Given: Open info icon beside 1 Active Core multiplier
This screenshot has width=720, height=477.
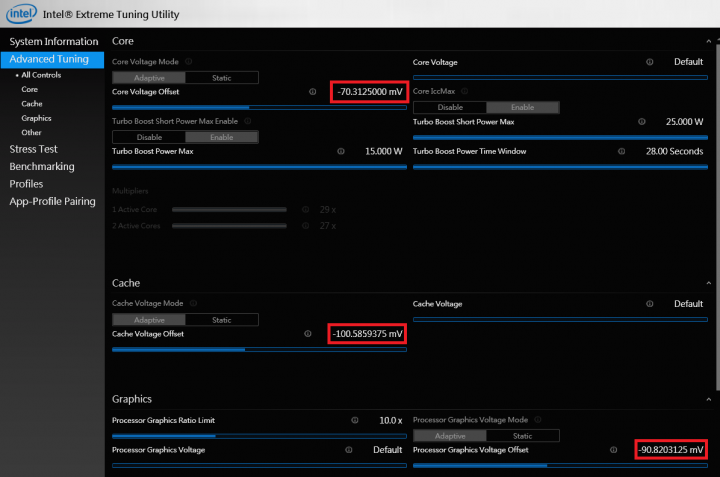Looking at the screenshot, I should [305, 209].
